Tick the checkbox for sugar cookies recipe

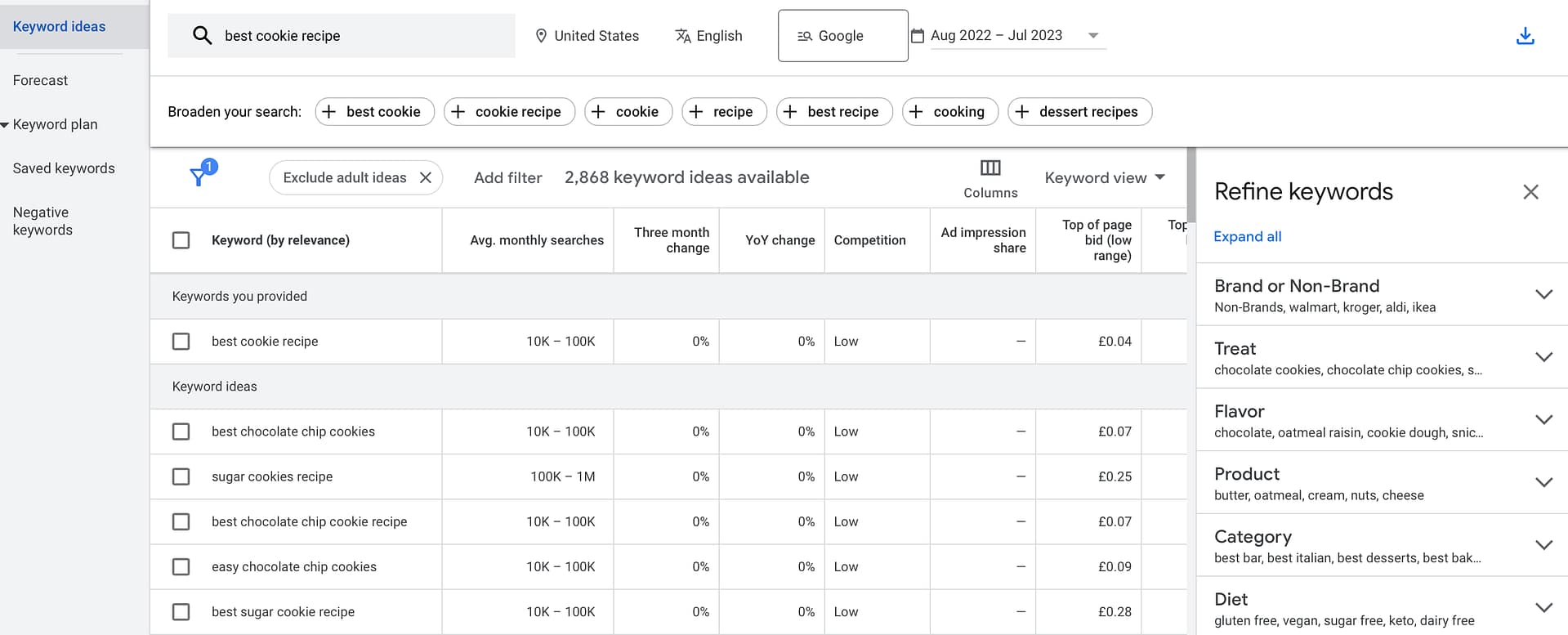tap(181, 476)
